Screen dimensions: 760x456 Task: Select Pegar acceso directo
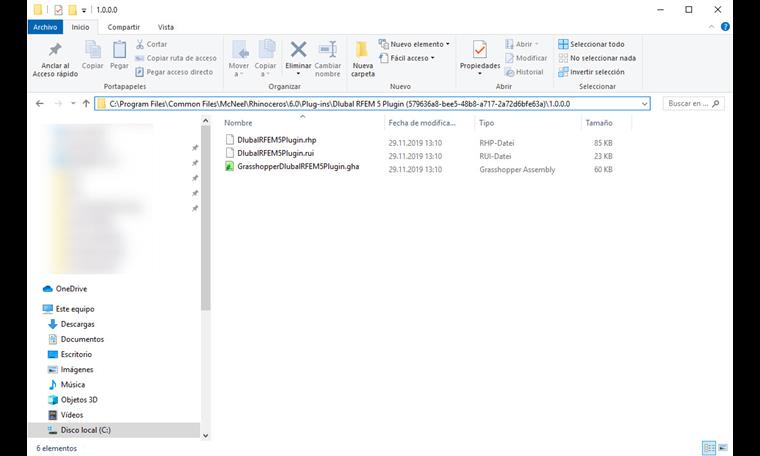point(174,72)
